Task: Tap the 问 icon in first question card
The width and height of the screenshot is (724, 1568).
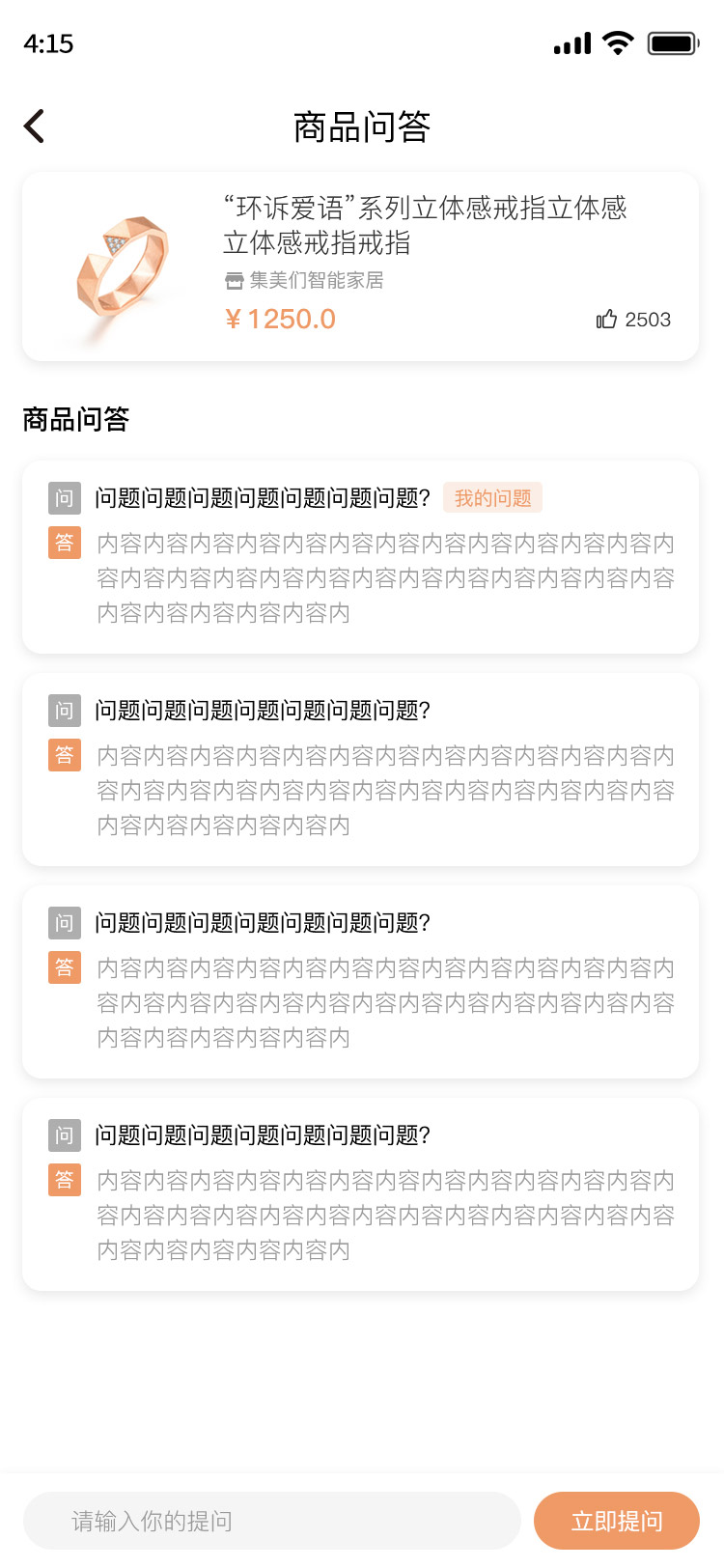Action: pos(65,498)
